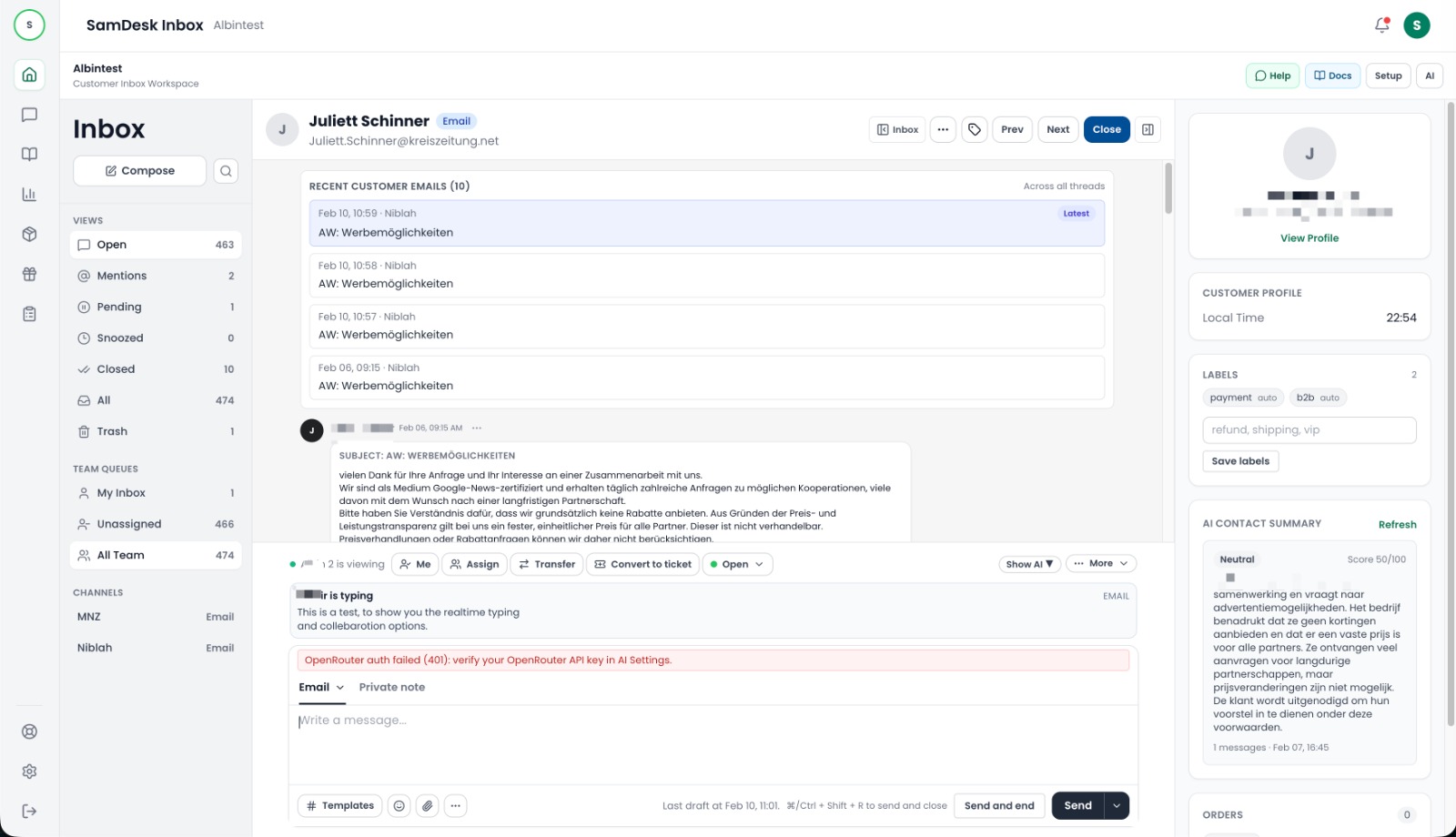1456x837 pixels.
Task: Click the conversation status toggle labeled Open
Action: [737, 563]
